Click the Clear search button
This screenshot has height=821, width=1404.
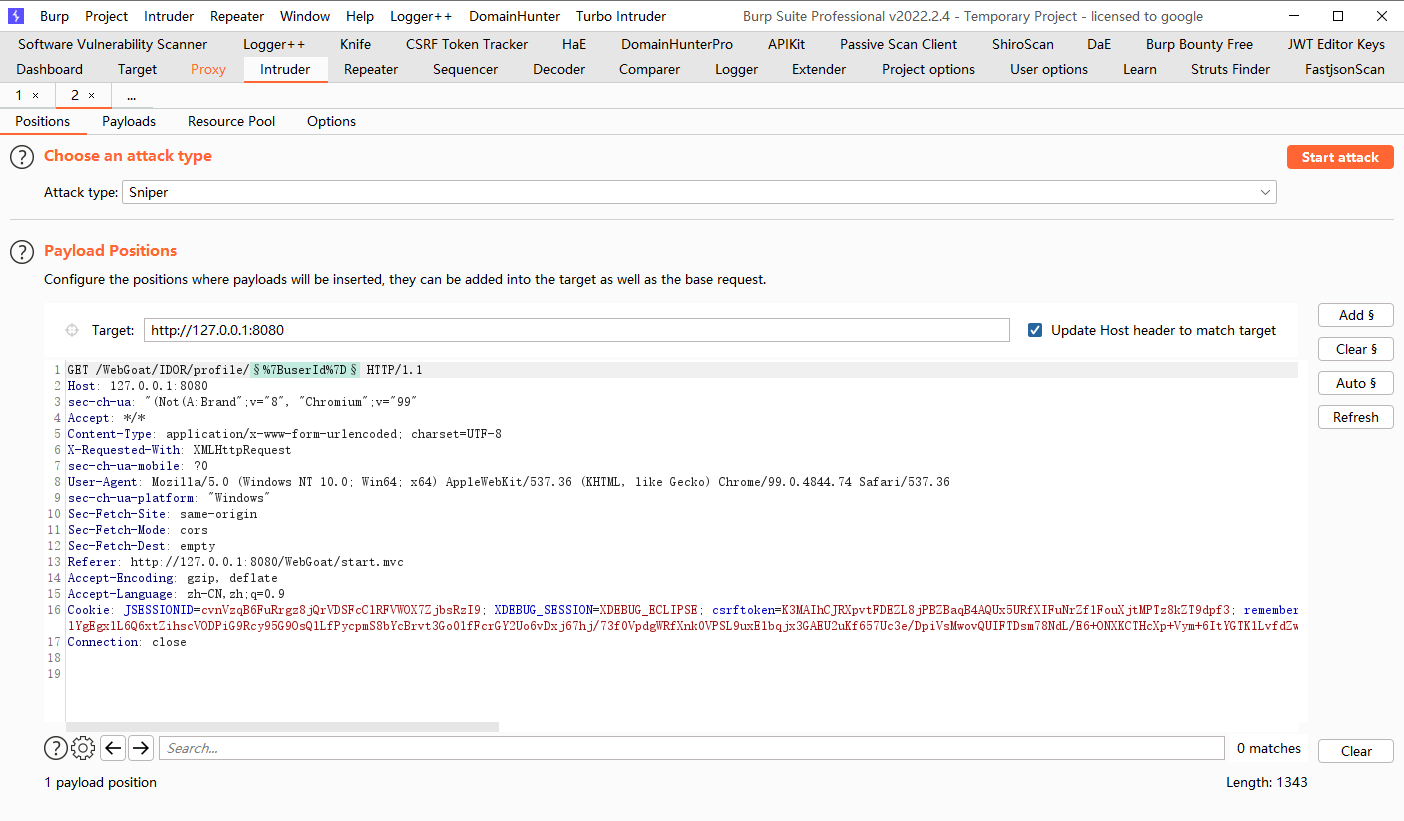coord(1356,751)
